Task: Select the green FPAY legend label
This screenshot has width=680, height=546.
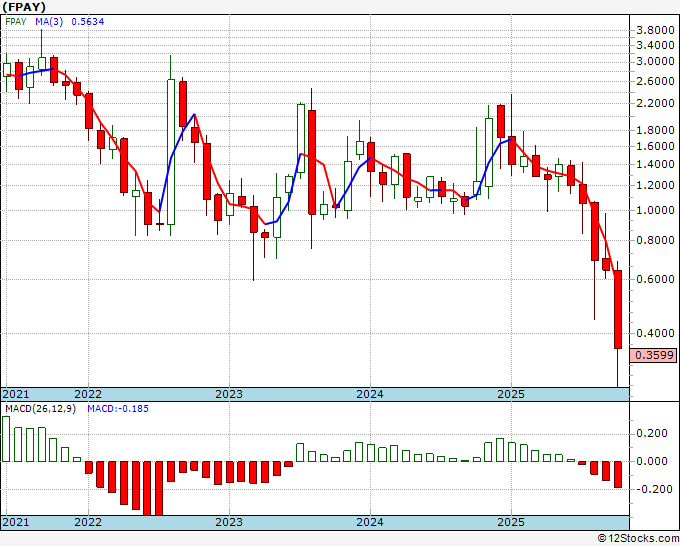Action: tap(16, 22)
